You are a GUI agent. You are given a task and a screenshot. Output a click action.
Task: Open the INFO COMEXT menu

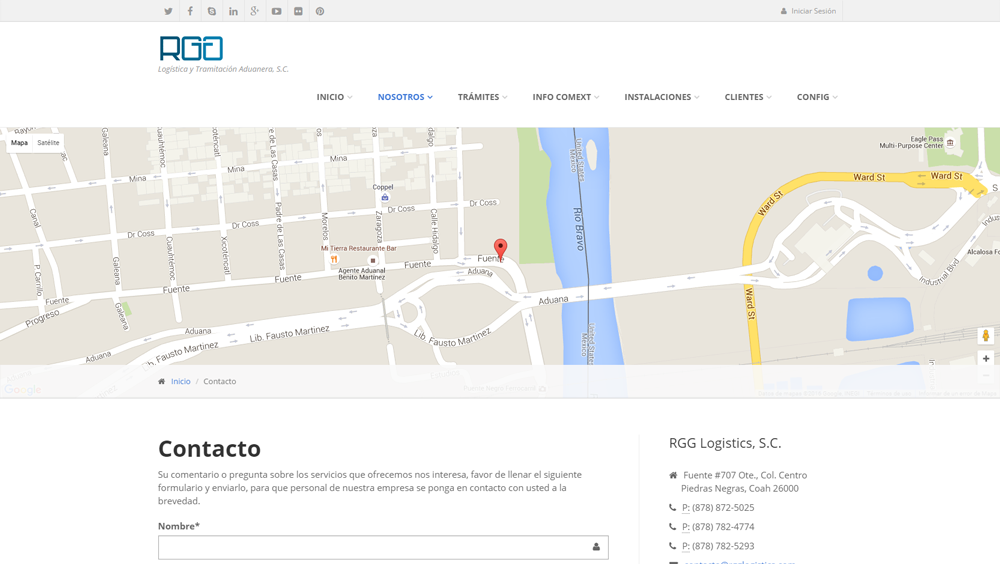[566, 97]
